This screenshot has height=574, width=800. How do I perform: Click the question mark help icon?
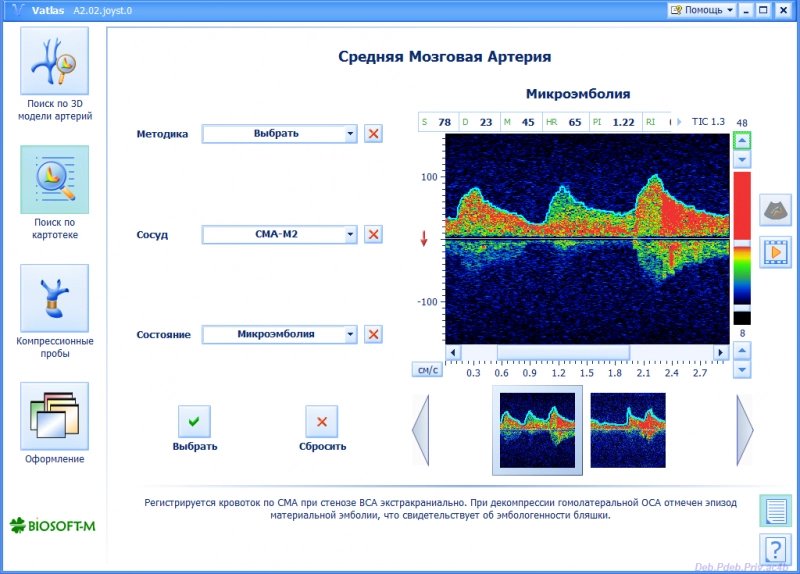click(x=775, y=548)
